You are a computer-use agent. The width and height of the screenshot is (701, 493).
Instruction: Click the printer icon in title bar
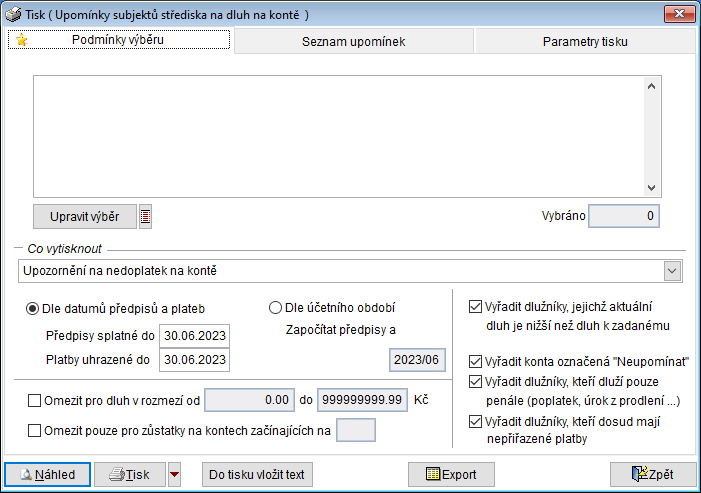click(12, 15)
